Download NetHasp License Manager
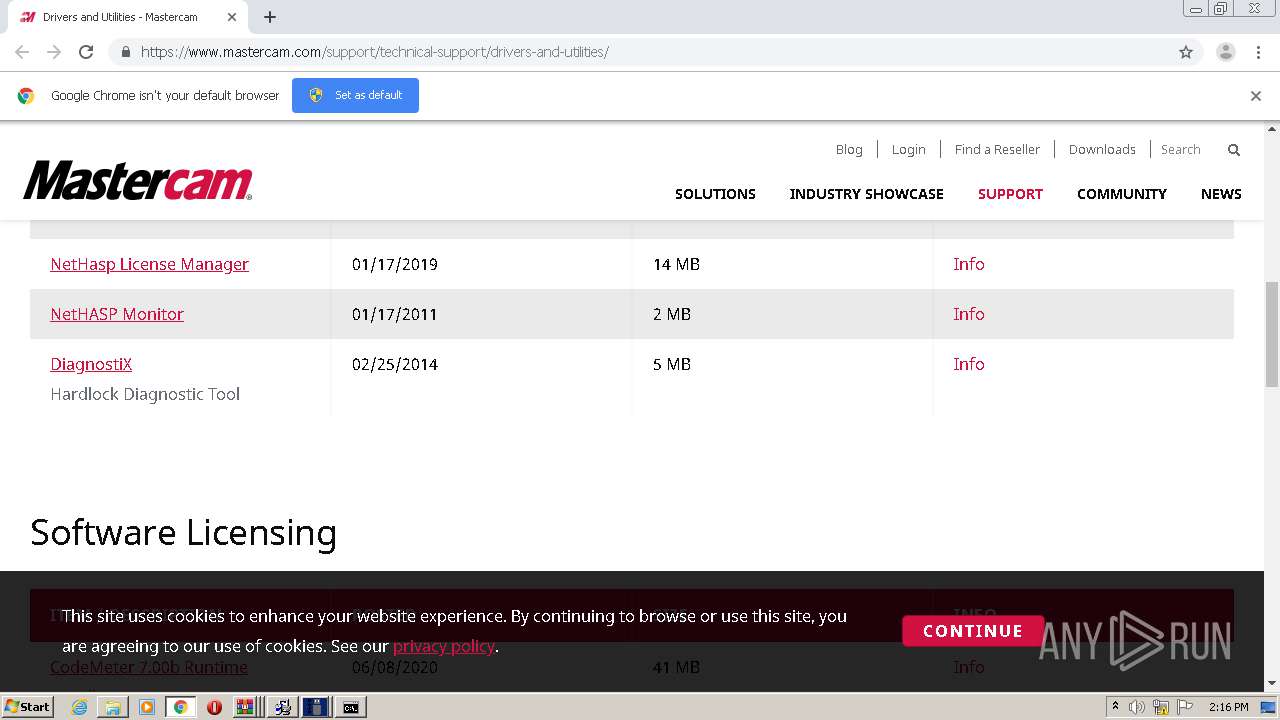This screenshot has height=720, width=1280. (x=150, y=264)
